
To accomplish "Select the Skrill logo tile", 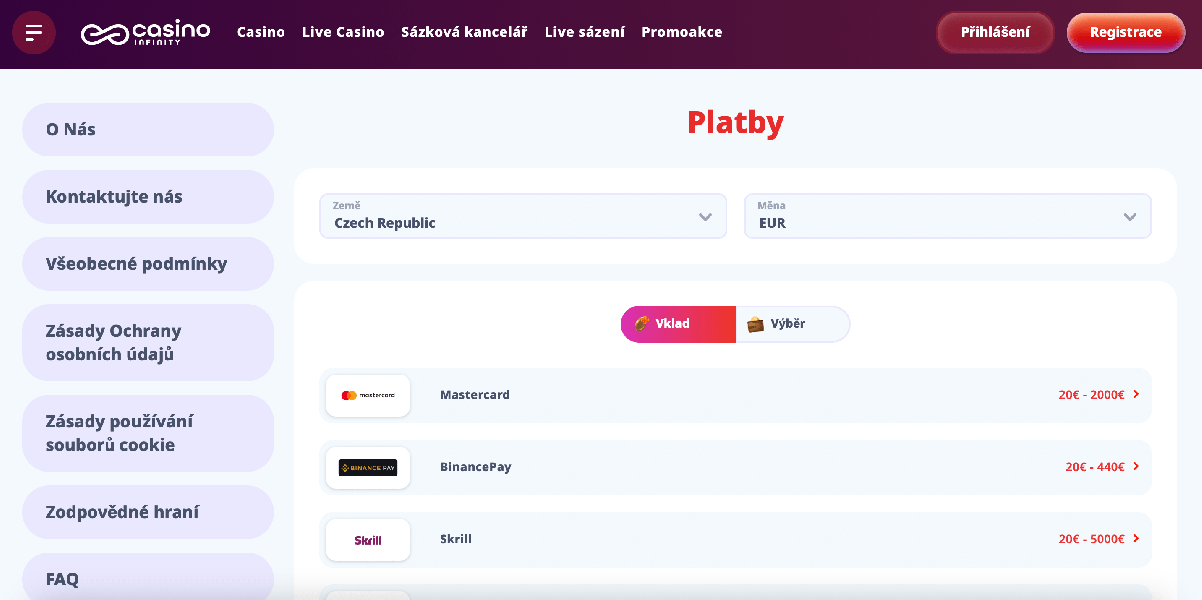I will [x=368, y=540].
